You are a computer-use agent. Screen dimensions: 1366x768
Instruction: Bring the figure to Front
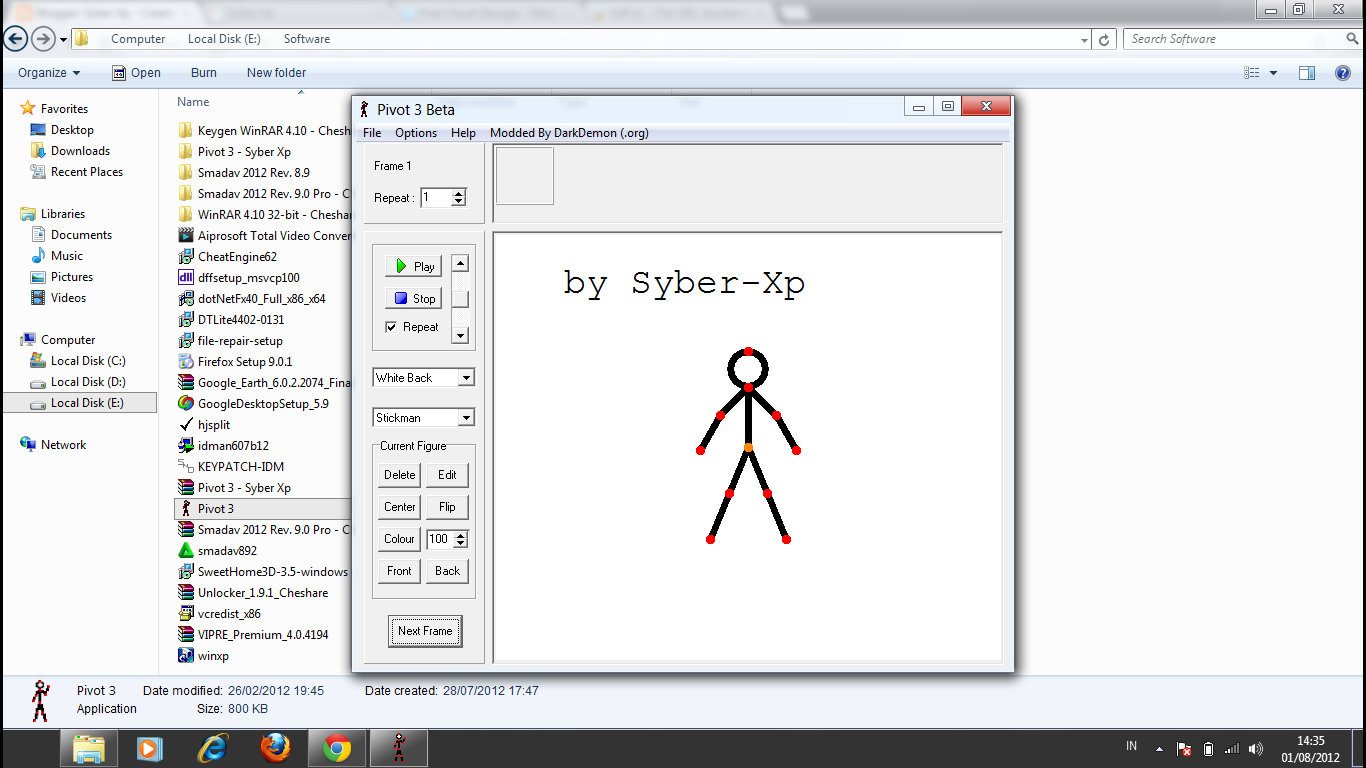click(399, 571)
